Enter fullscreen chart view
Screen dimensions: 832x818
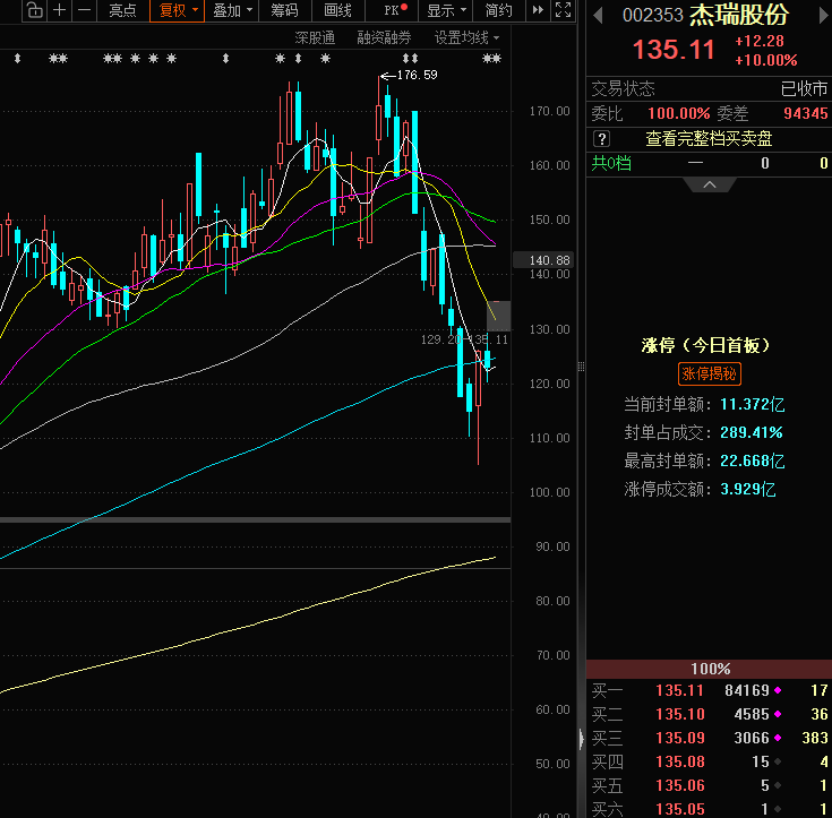[563, 10]
